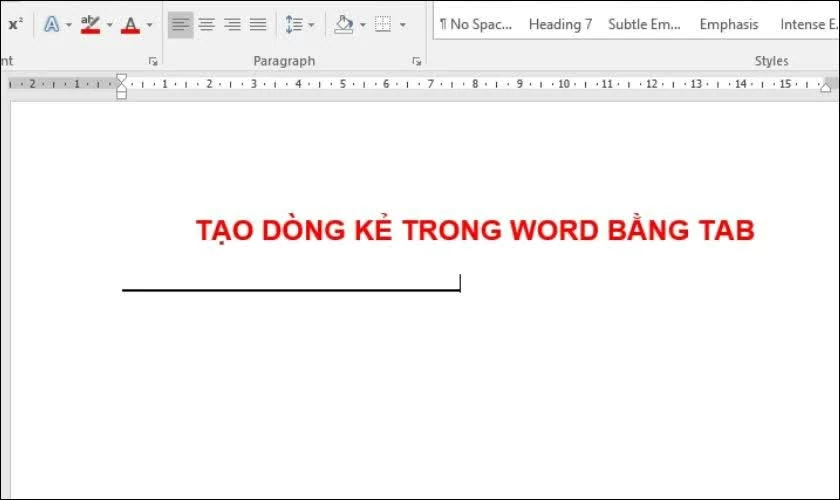Set tab stop at ruler mark 8
The width and height of the screenshot is (840, 500).
click(x=475, y=84)
